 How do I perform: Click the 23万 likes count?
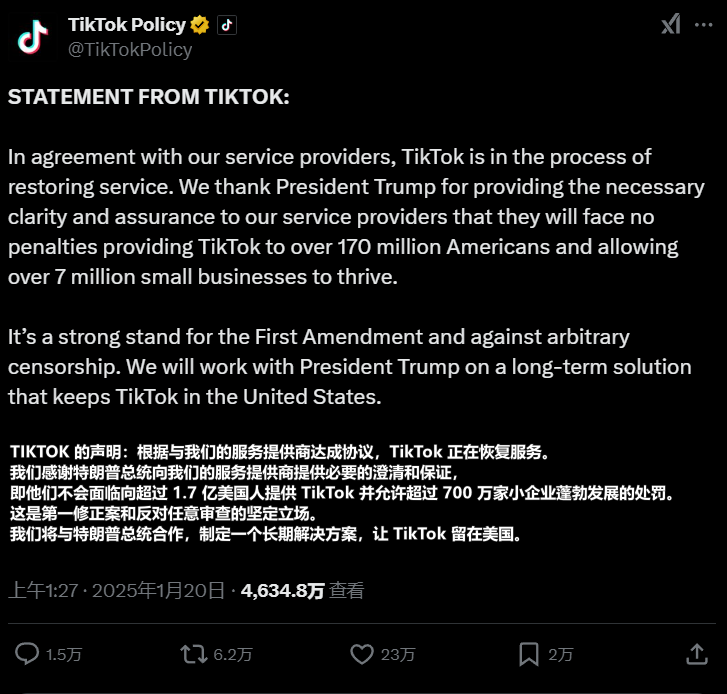pyautogui.click(x=398, y=655)
